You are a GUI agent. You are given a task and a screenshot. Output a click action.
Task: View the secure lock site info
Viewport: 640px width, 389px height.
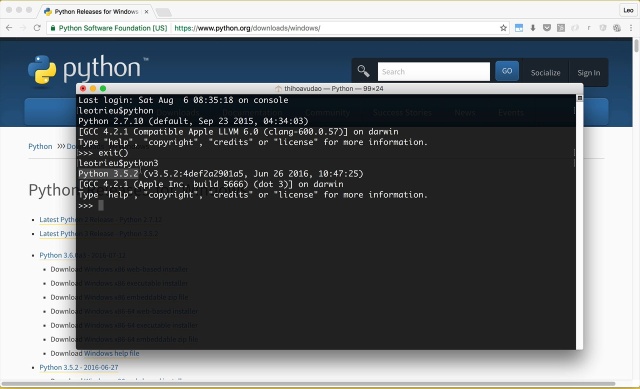click(x=53, y=28)
